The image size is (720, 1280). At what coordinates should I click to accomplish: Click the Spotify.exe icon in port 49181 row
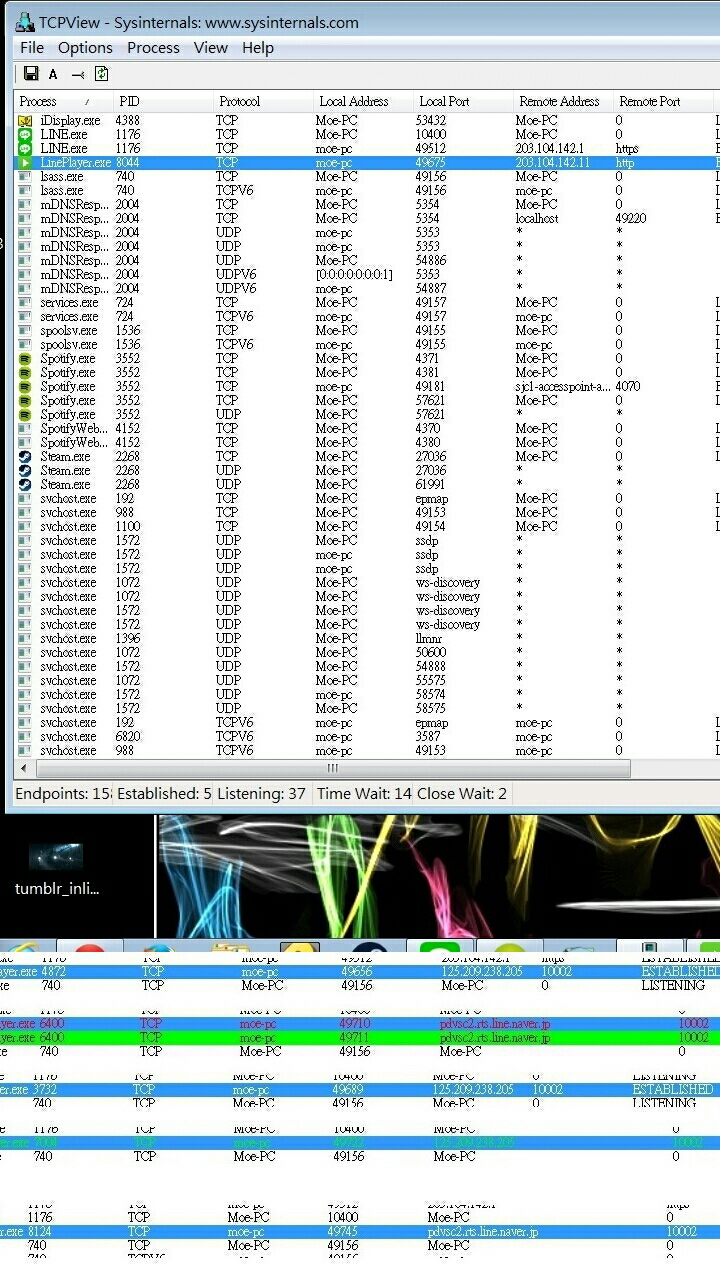25,386
